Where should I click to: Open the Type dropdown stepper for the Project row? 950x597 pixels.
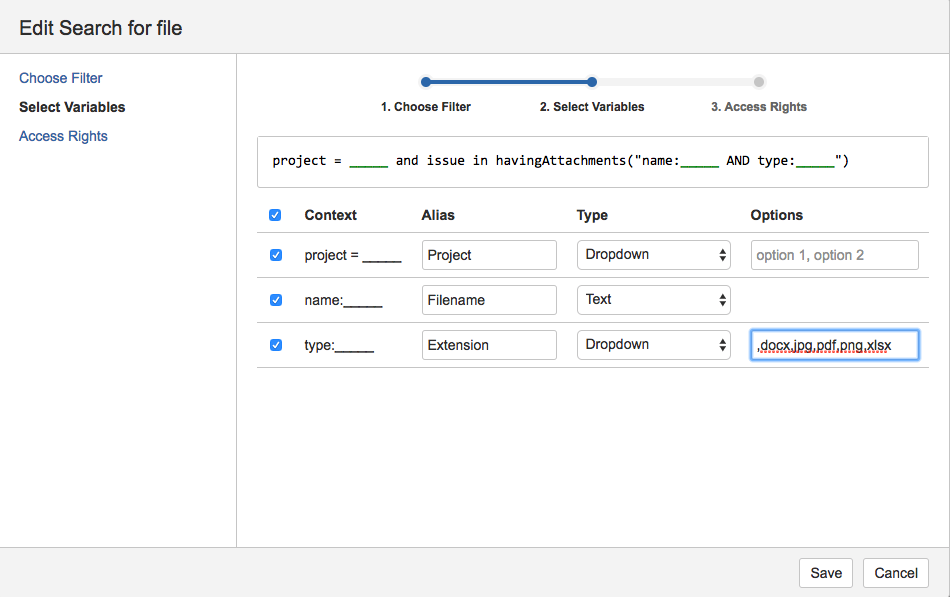click(721, 255)
